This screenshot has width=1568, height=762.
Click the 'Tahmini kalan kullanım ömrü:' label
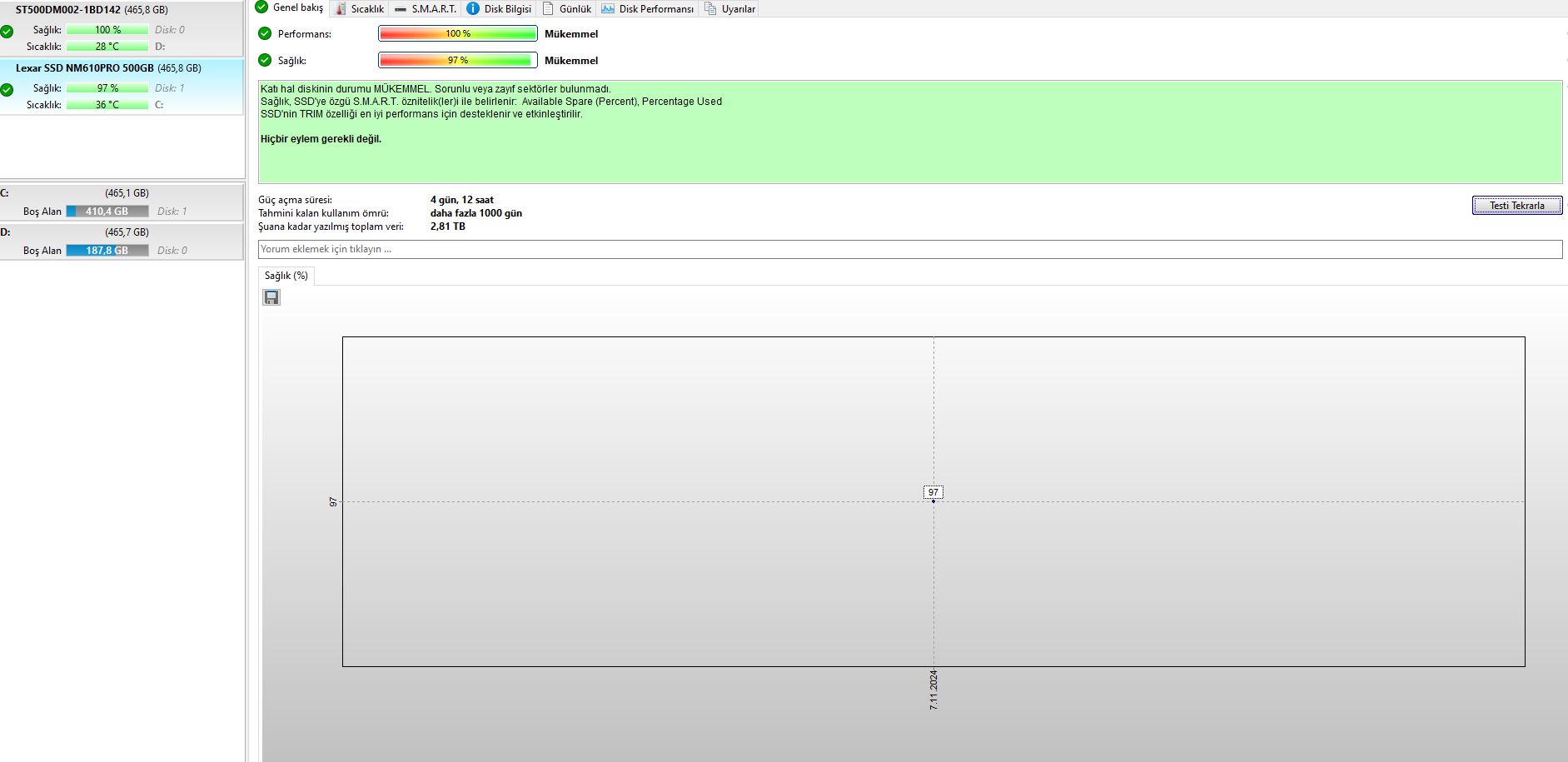pos(323,213)
